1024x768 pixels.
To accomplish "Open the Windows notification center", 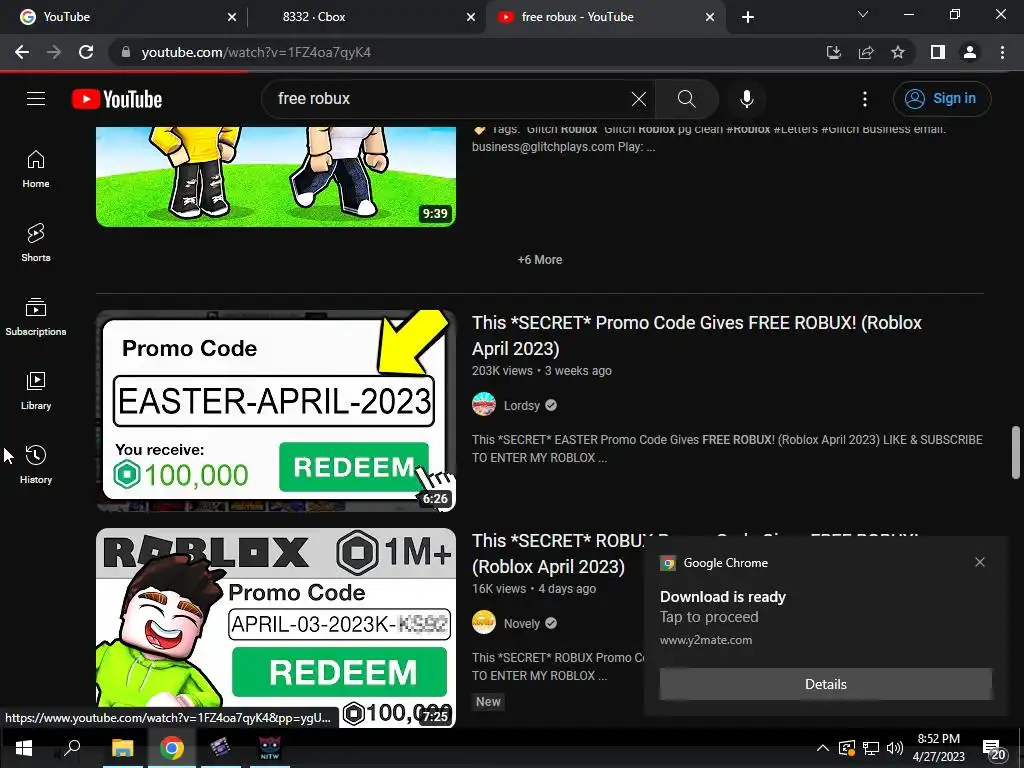I will point(994,750).
